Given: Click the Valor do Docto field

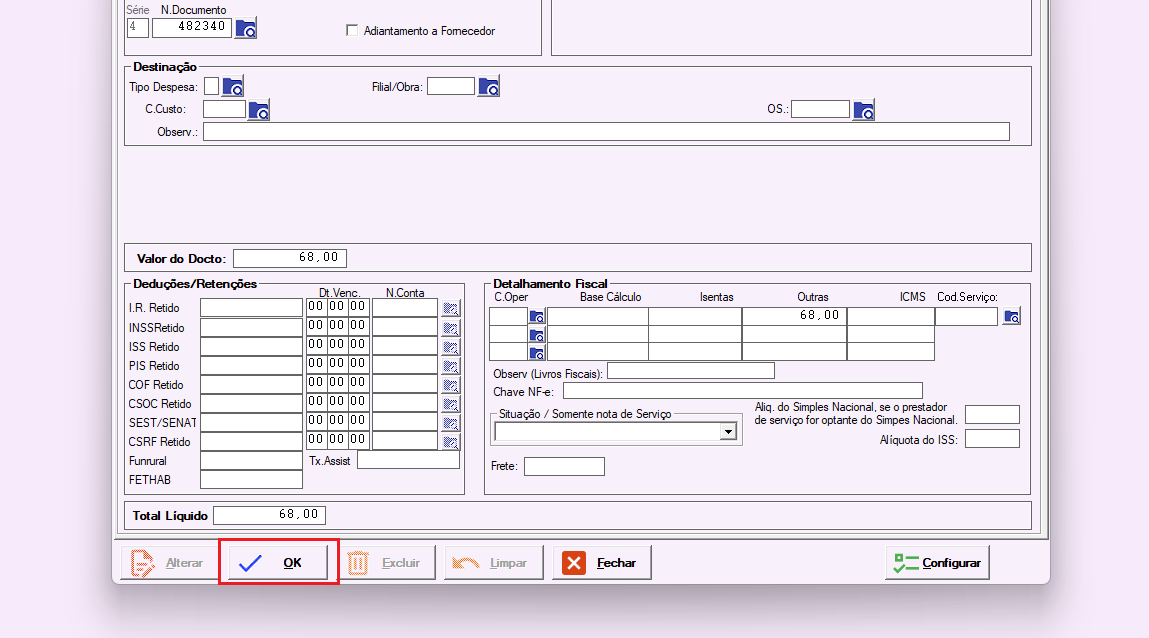Looking at the screenshot, I should pyautogui.click(x=290, y=258).
